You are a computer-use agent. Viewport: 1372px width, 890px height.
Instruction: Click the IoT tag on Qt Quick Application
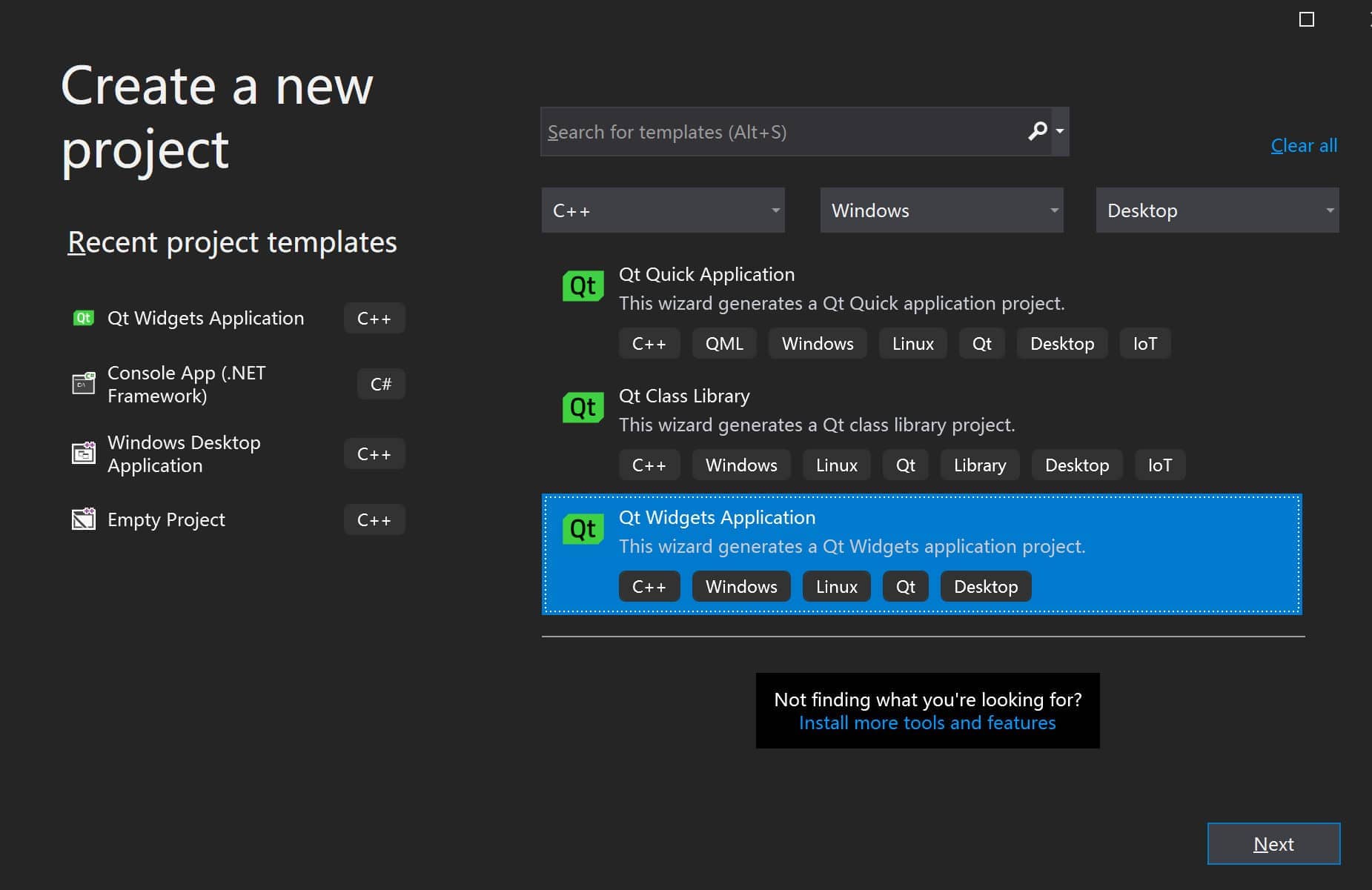(1145, 343)
